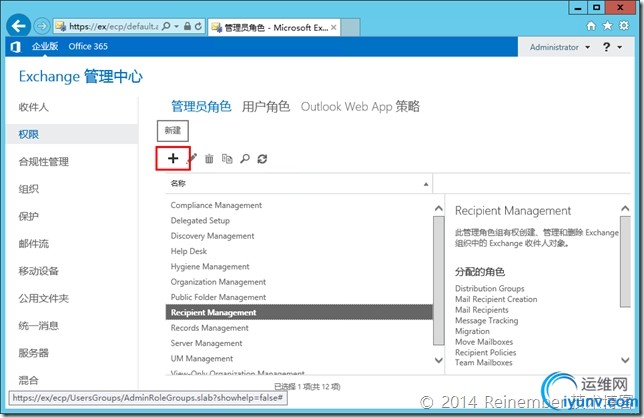This screenshot has width=644, height=418.
Task: Click Distribution Groups in assigned roles
Action: tap(490, 289)
